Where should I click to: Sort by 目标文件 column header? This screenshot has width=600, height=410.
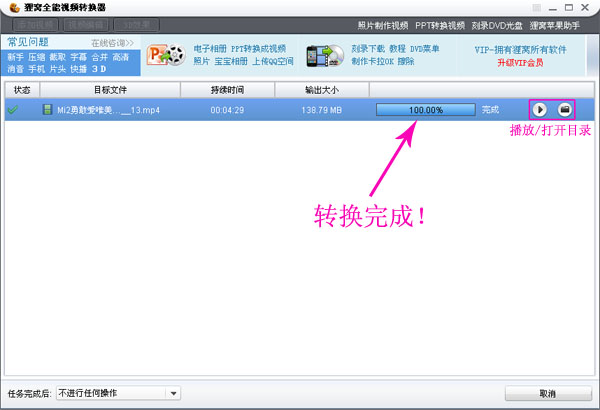pos(110,90)
